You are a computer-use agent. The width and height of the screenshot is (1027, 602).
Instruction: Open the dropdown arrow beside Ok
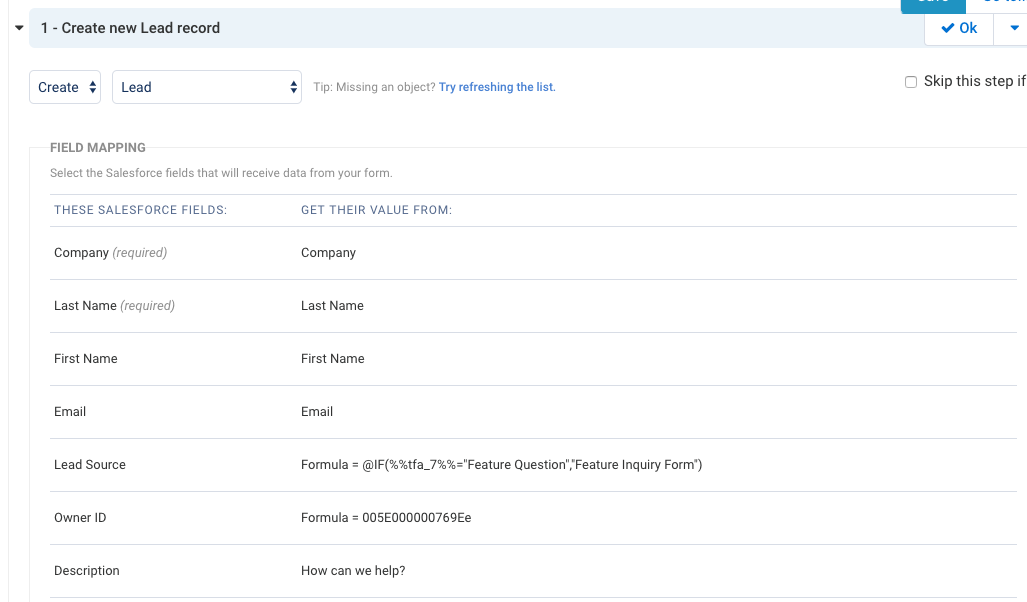coord(1014,28)
